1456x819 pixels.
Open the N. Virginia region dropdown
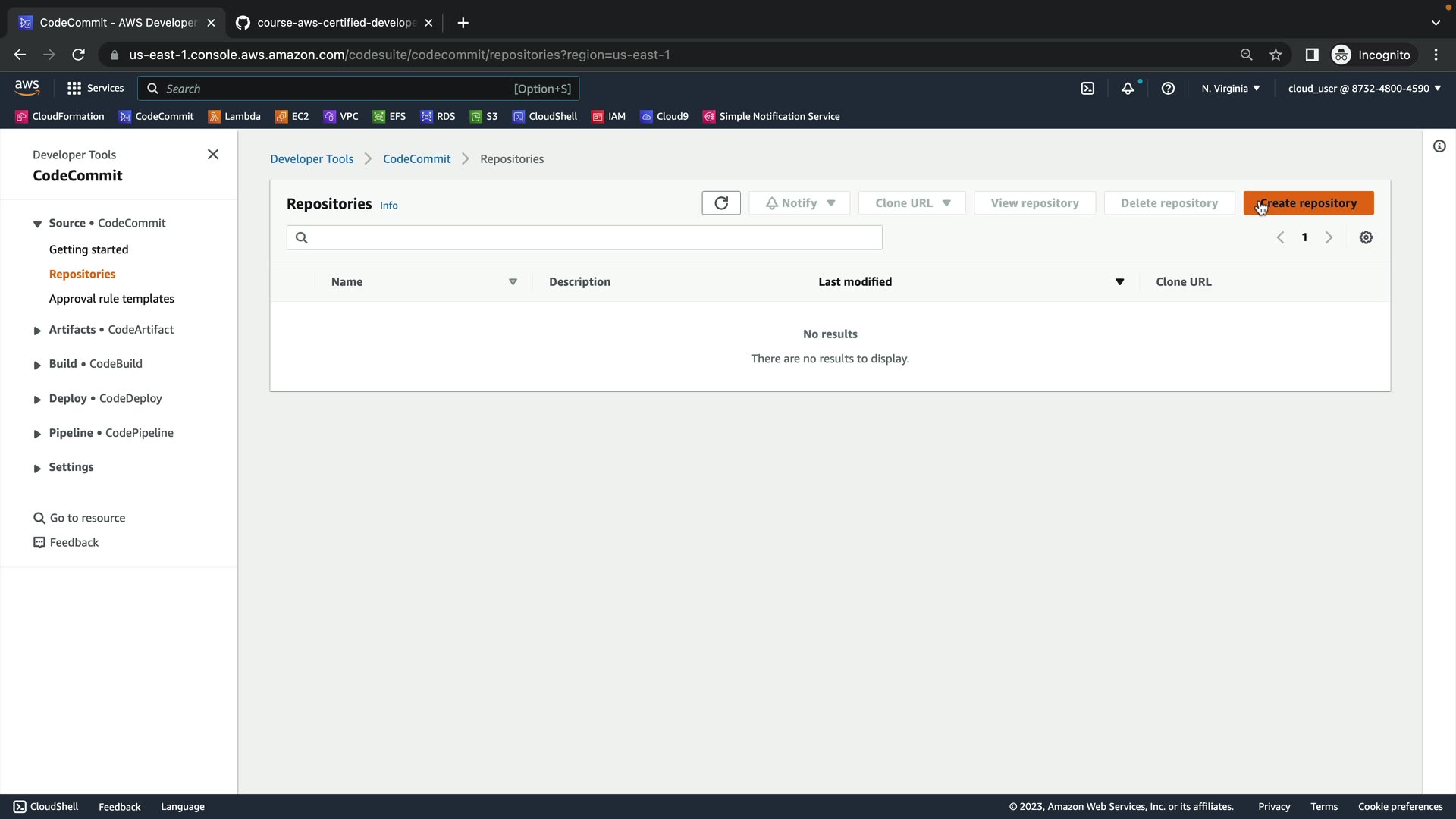[x=1230, y=89]
